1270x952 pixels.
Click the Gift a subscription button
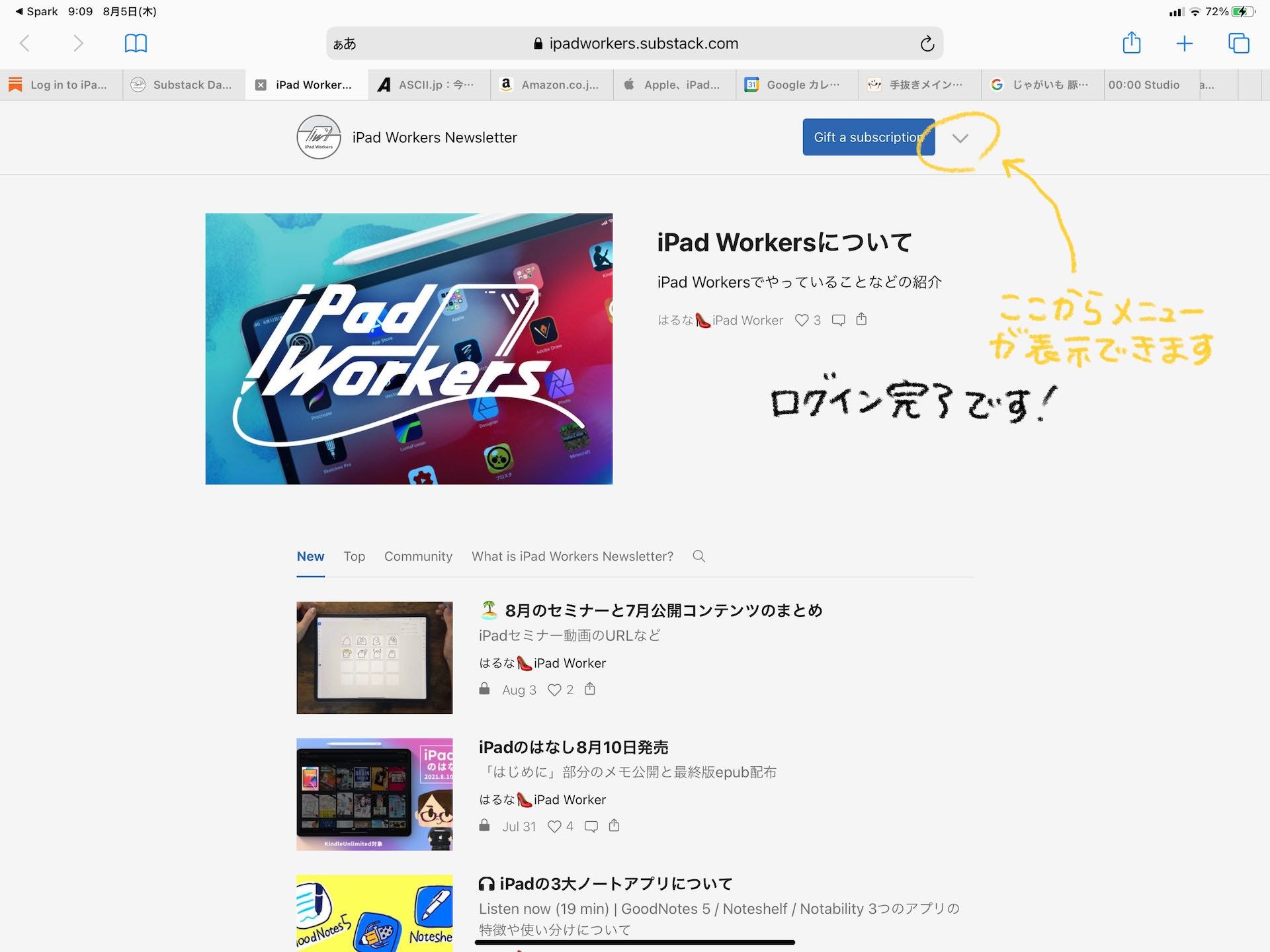(x=868, y=138)
